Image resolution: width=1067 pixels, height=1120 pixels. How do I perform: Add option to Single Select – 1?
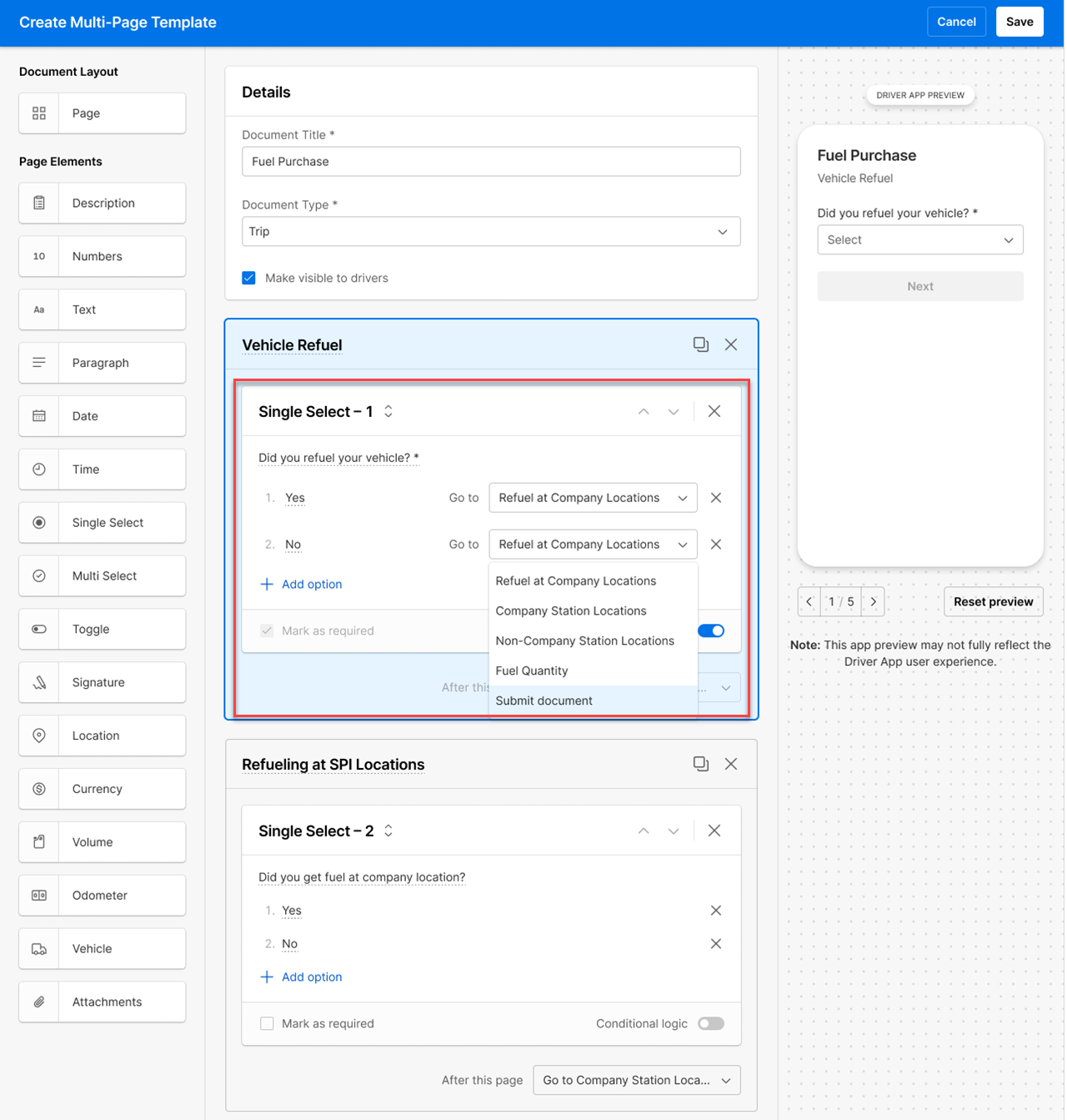301,585
